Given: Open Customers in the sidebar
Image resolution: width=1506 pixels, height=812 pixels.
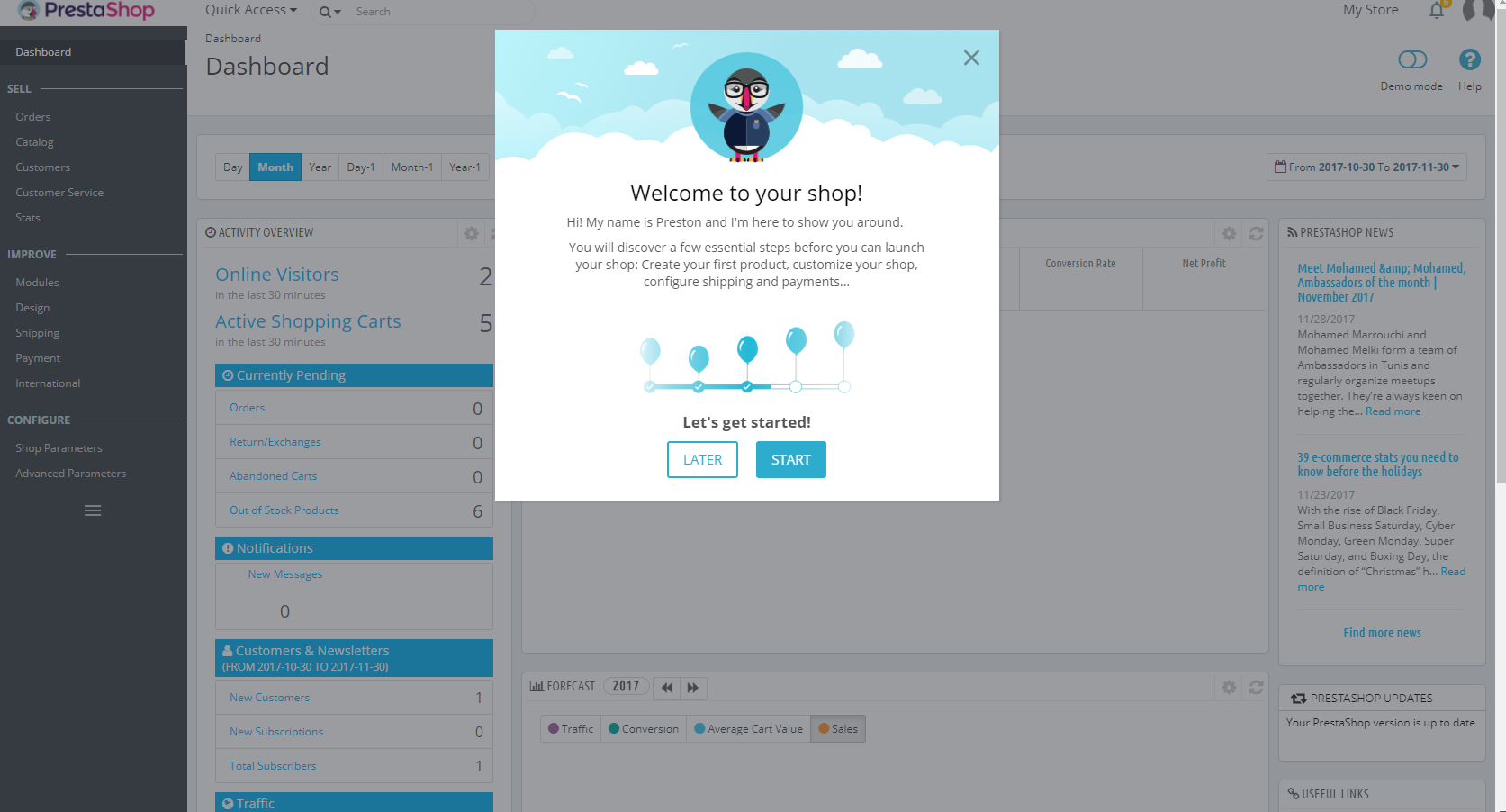Looking at the screenshot, I should click(42, 167).
